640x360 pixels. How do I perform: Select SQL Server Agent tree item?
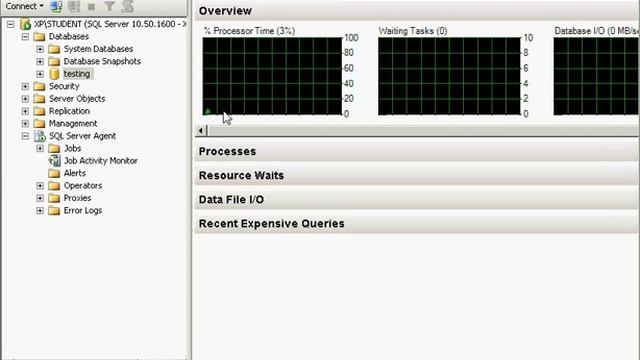[x=82, y=136]
